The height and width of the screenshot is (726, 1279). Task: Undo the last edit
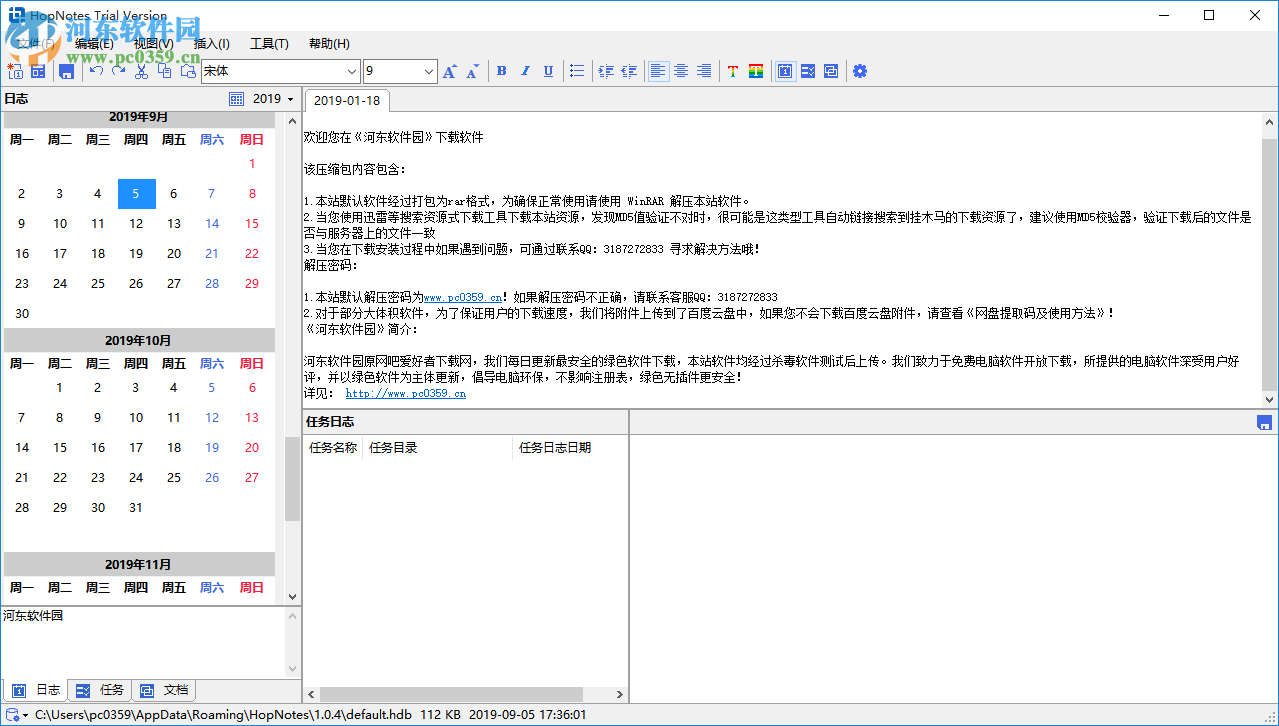pyautogui.click(x=96, y=71)
